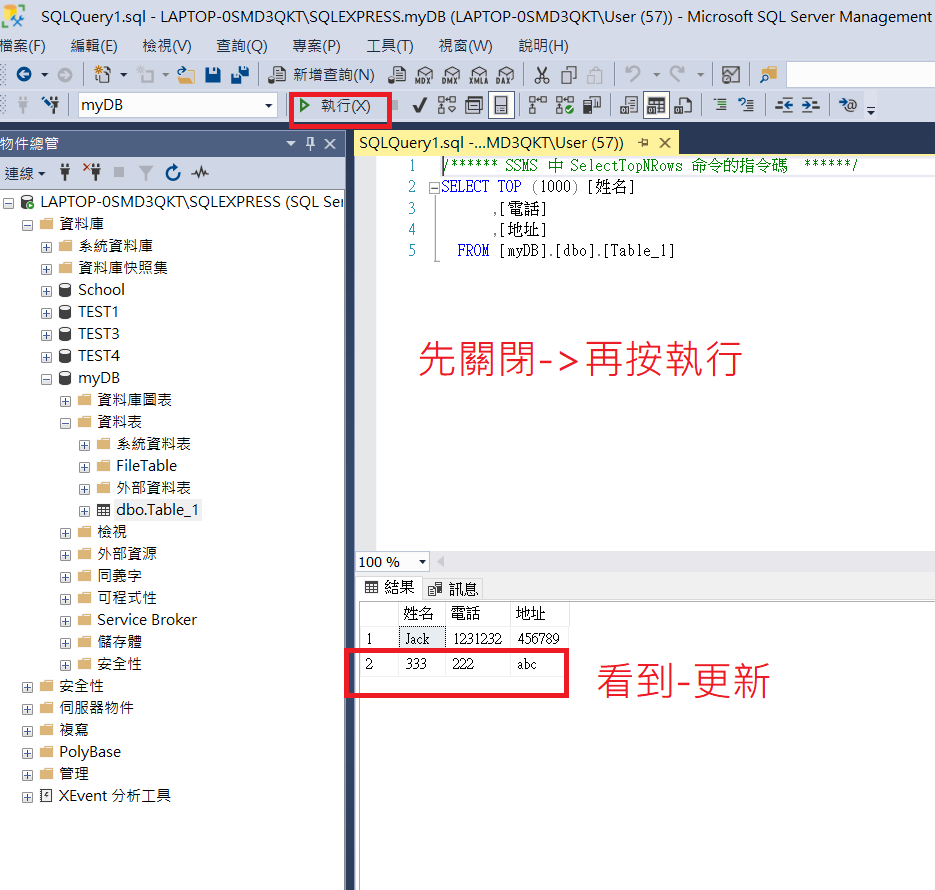Click the New Query (新增查詢) button

point(321,75)
